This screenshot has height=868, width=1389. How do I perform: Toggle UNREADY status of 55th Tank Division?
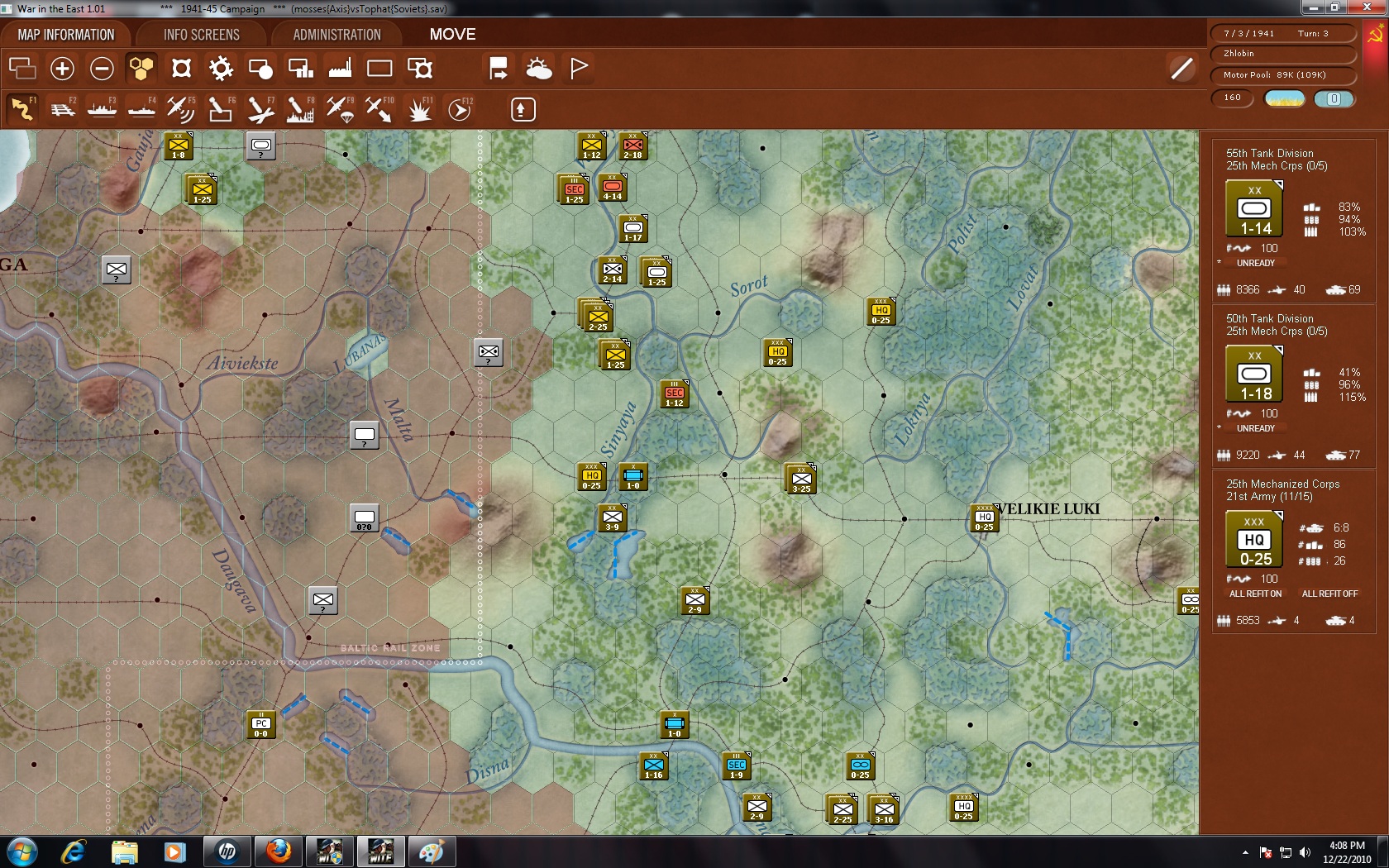1255,263
